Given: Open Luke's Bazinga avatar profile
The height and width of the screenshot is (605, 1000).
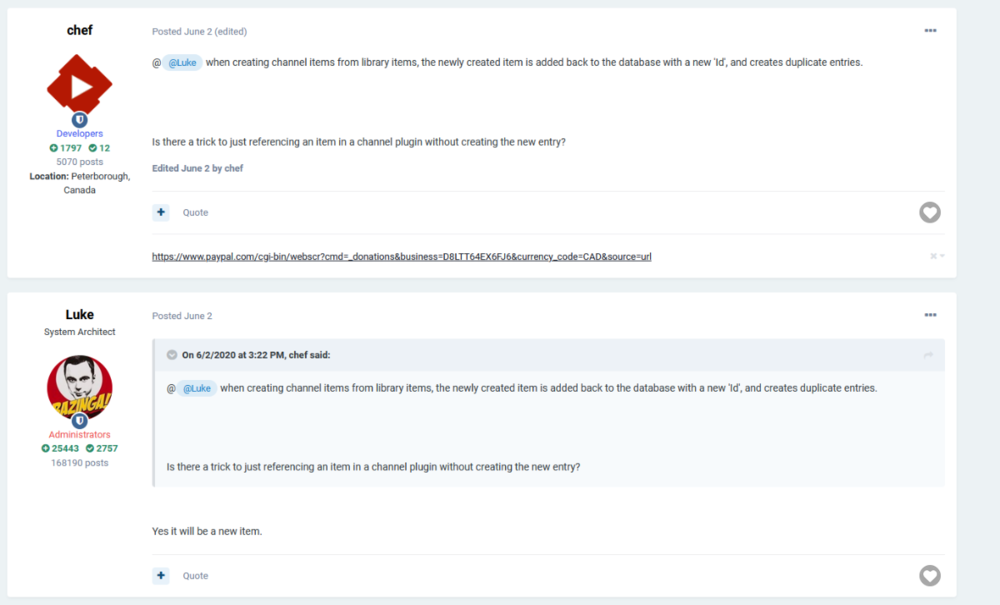Looking at the screenshot, I should pos(80,386).
